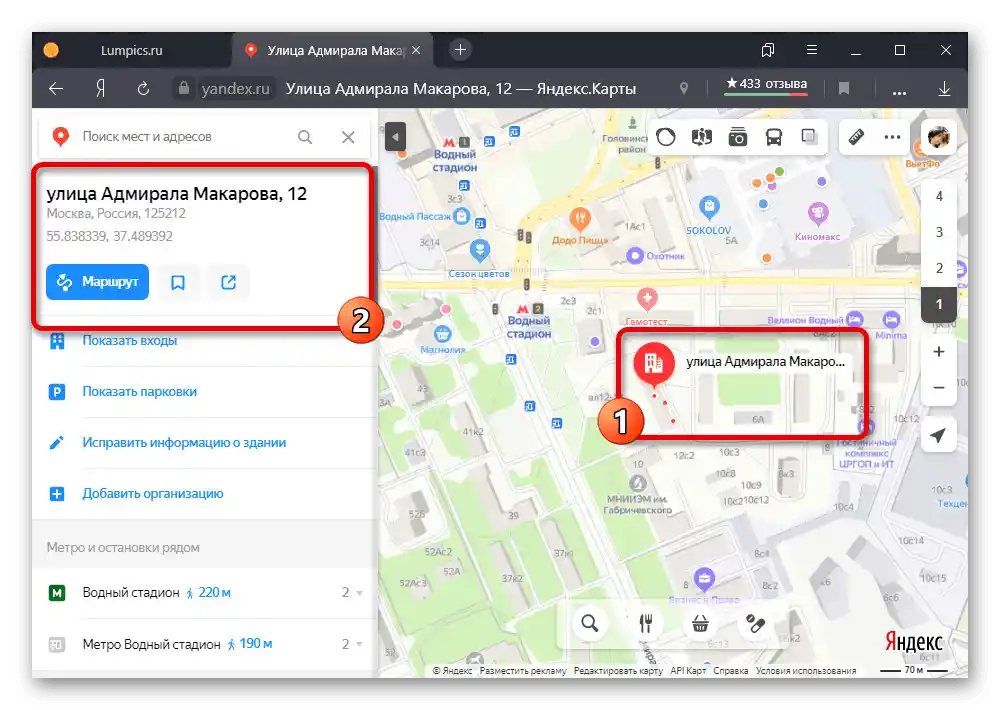Clear search with the X icon
1000x710 pixels.
[x=348, y=137]
